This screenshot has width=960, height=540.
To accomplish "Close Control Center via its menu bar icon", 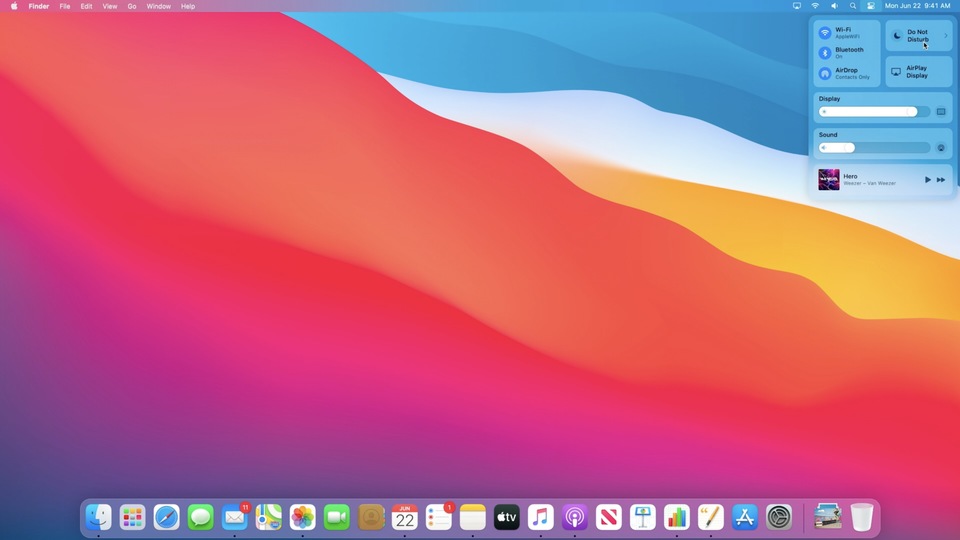I will [x=871, y=6].
